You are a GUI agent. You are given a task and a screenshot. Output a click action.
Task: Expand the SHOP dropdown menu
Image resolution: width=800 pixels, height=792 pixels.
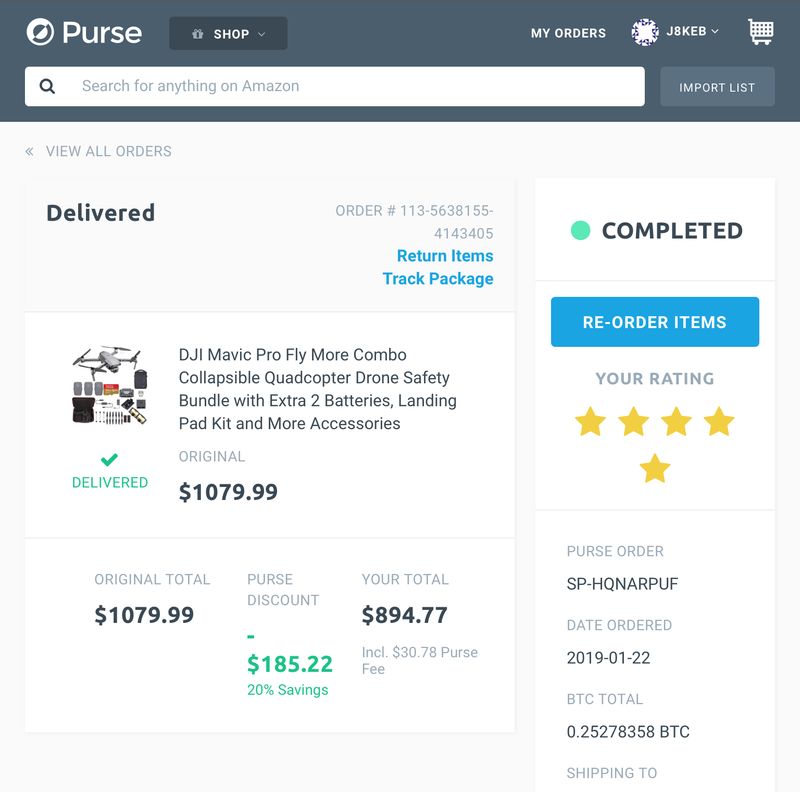[x=228, y=34]
